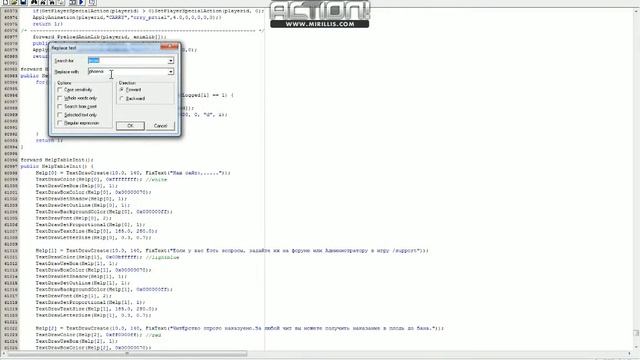Open the Search for dropdown arrow

point(171,61)
